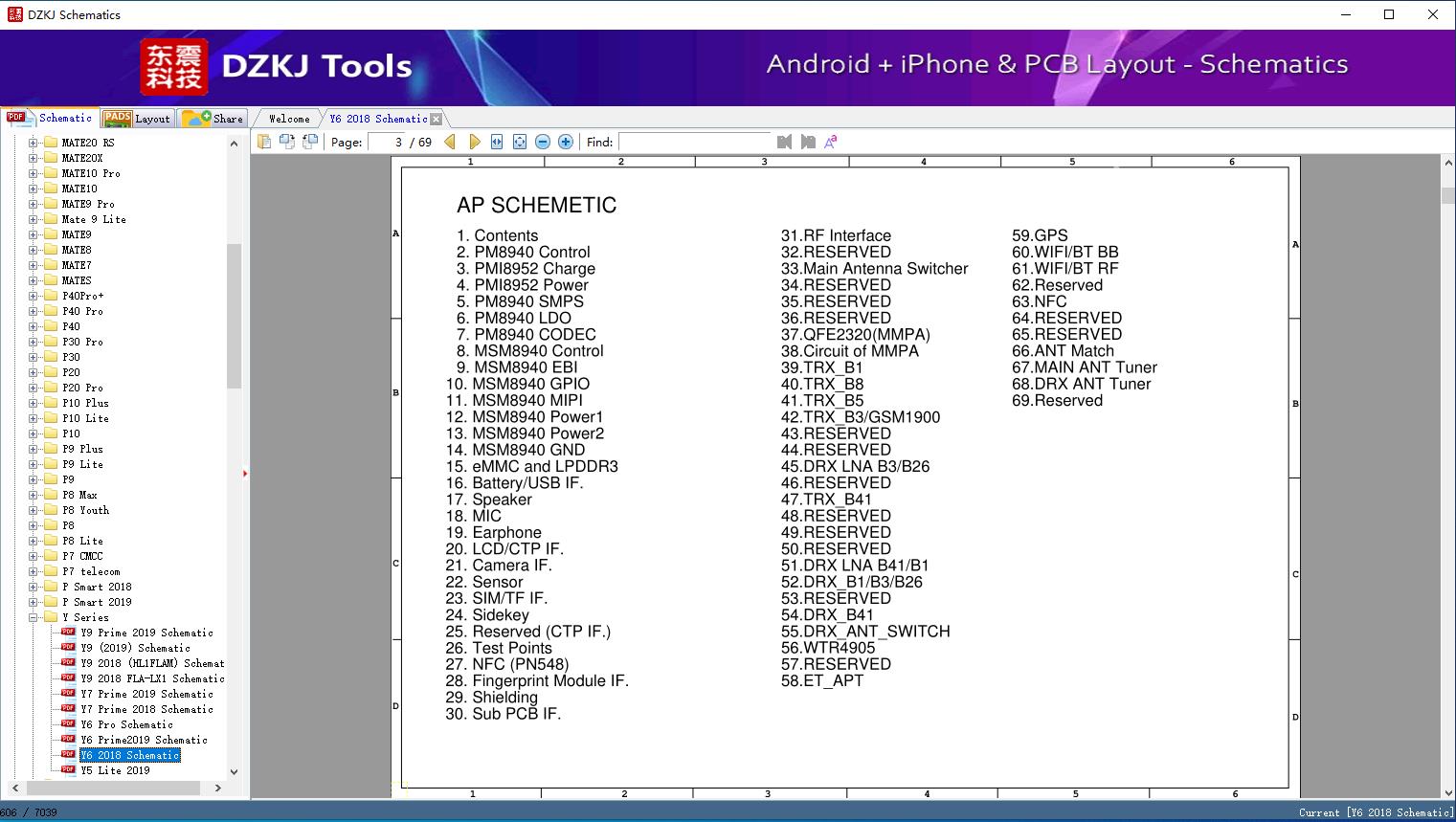Image resolution: width=1456 pixels, height=822 pixels.
Task: Click PDF icon beside Y7 Prime 2018 Schematic
Action: tap(68, 709)
